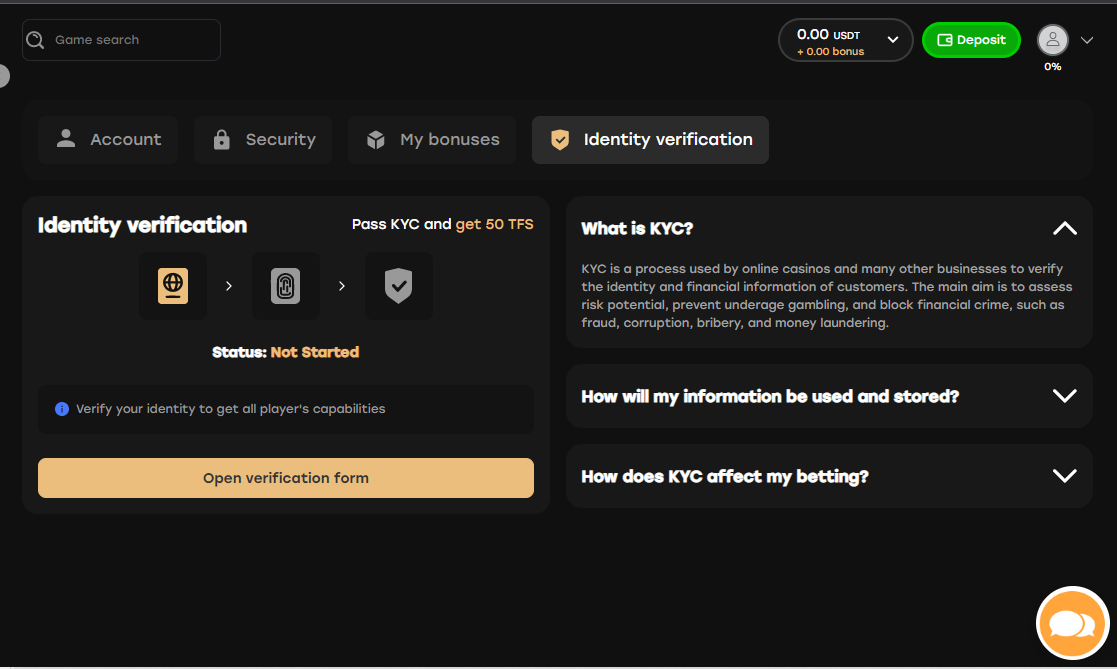The width and height of the screenshot is (1117, 669).
Task: Click the get 50 TFS text
Action: pos(494,224)
